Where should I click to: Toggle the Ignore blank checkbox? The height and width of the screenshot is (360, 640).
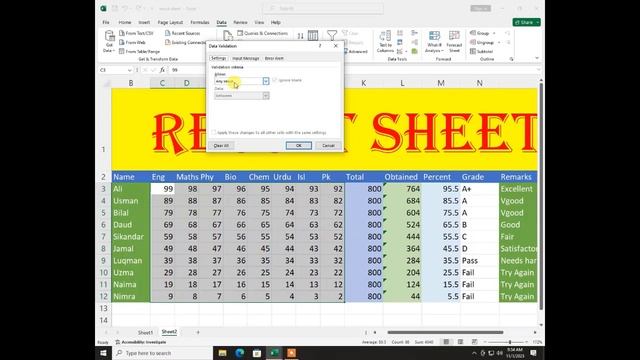275,80
